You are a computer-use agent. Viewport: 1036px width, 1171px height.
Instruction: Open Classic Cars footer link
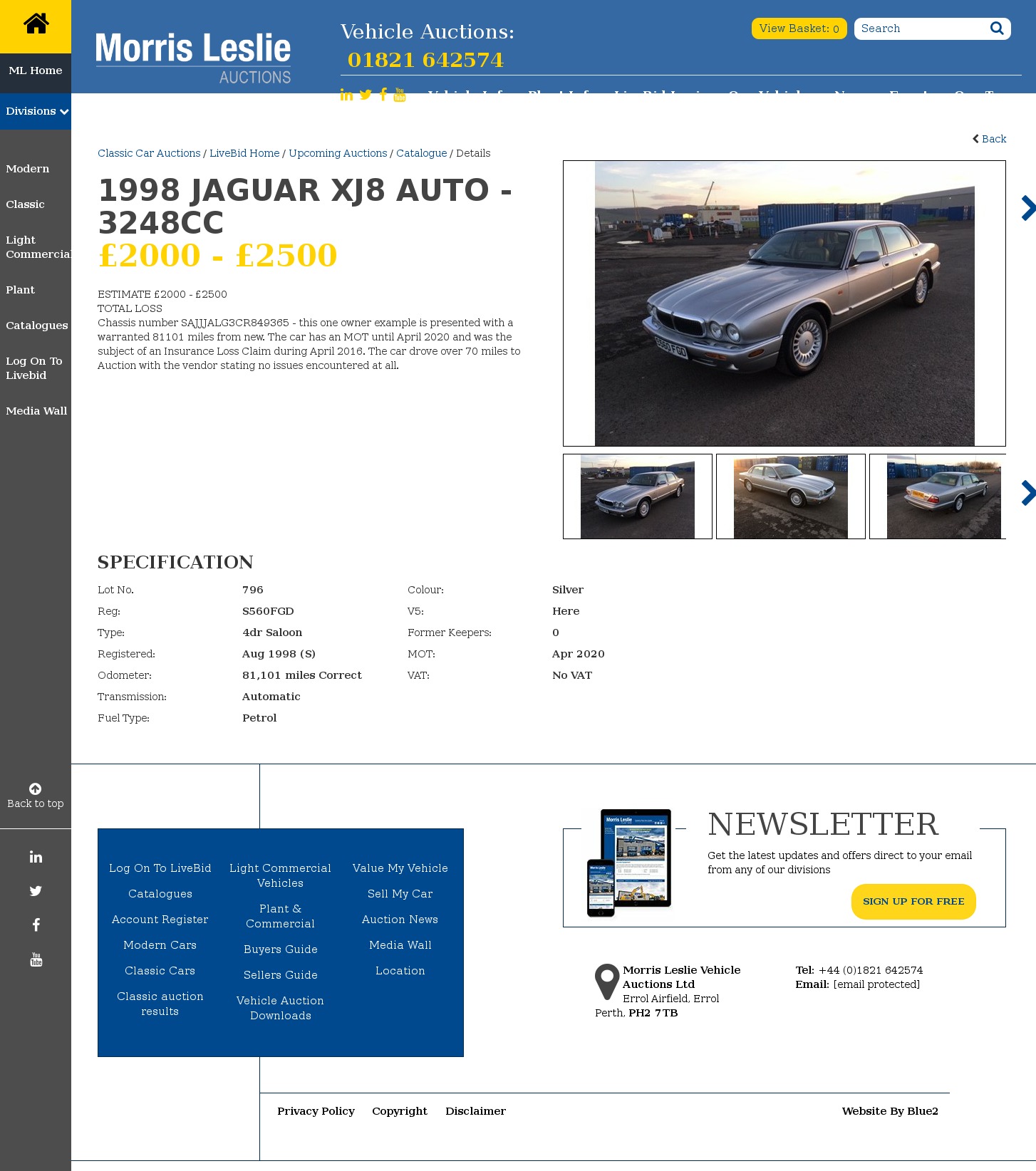160,971
